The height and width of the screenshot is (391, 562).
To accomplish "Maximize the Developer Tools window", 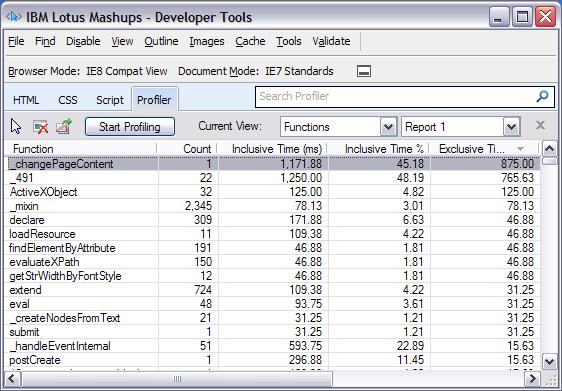I will [522, 17].
